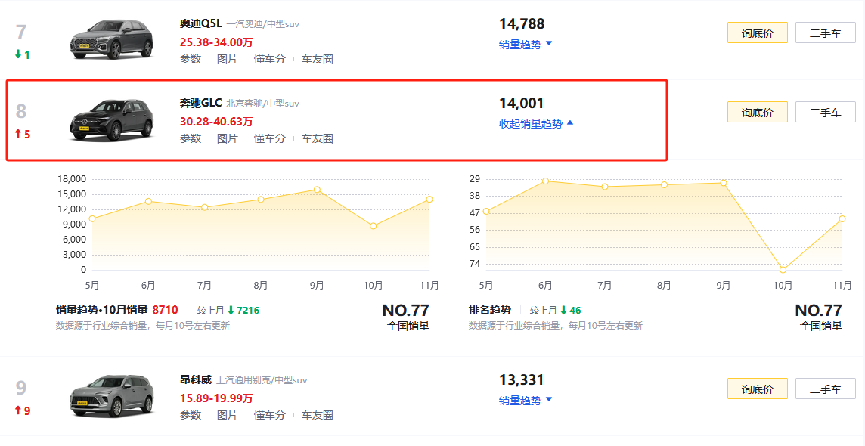Select November point on ranking trend chart
This screenshot has width=865, height=446.
tap(842, 219)
